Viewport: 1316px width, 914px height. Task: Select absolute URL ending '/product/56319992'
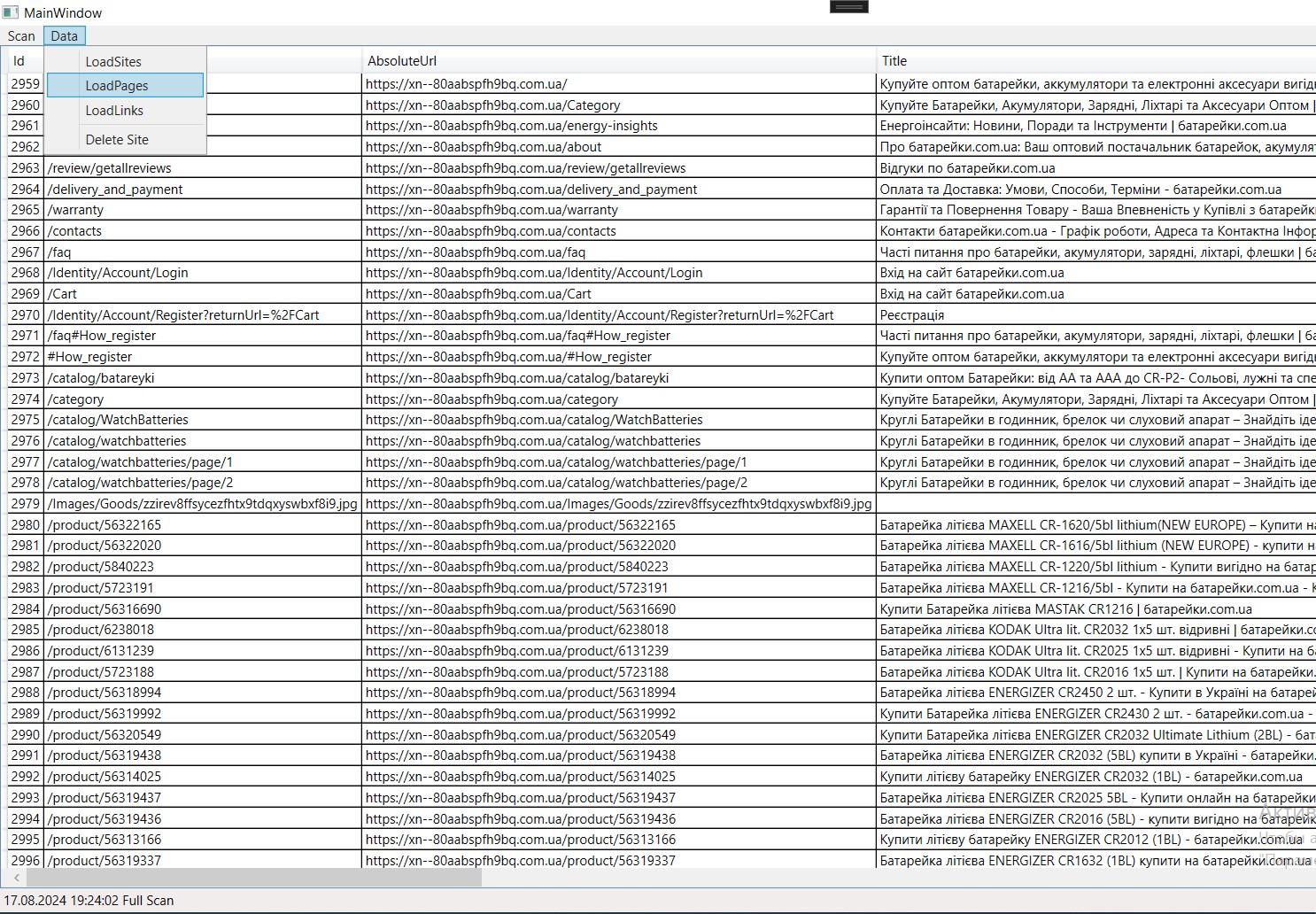[618, 714]
